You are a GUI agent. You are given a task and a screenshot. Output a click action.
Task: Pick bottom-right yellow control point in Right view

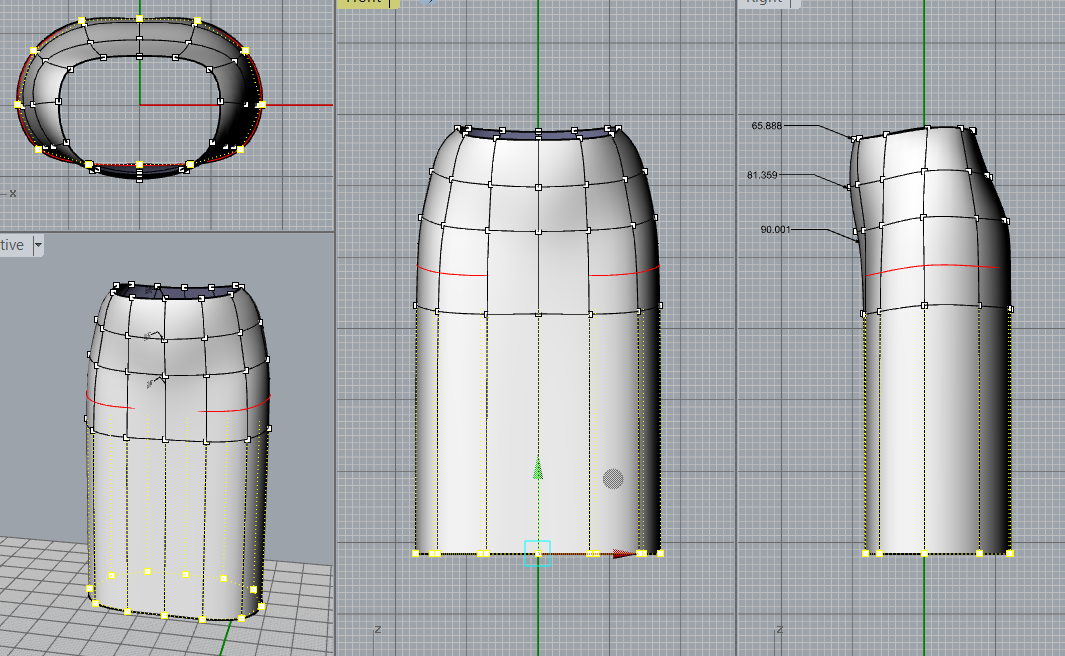[x=1009, y=553]
